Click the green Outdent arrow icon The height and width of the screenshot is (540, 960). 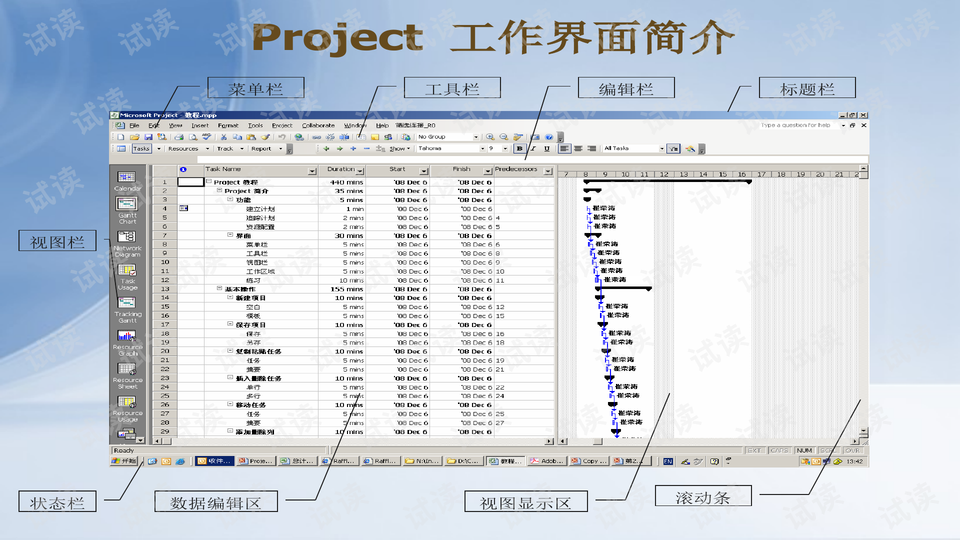click(326, 149)
